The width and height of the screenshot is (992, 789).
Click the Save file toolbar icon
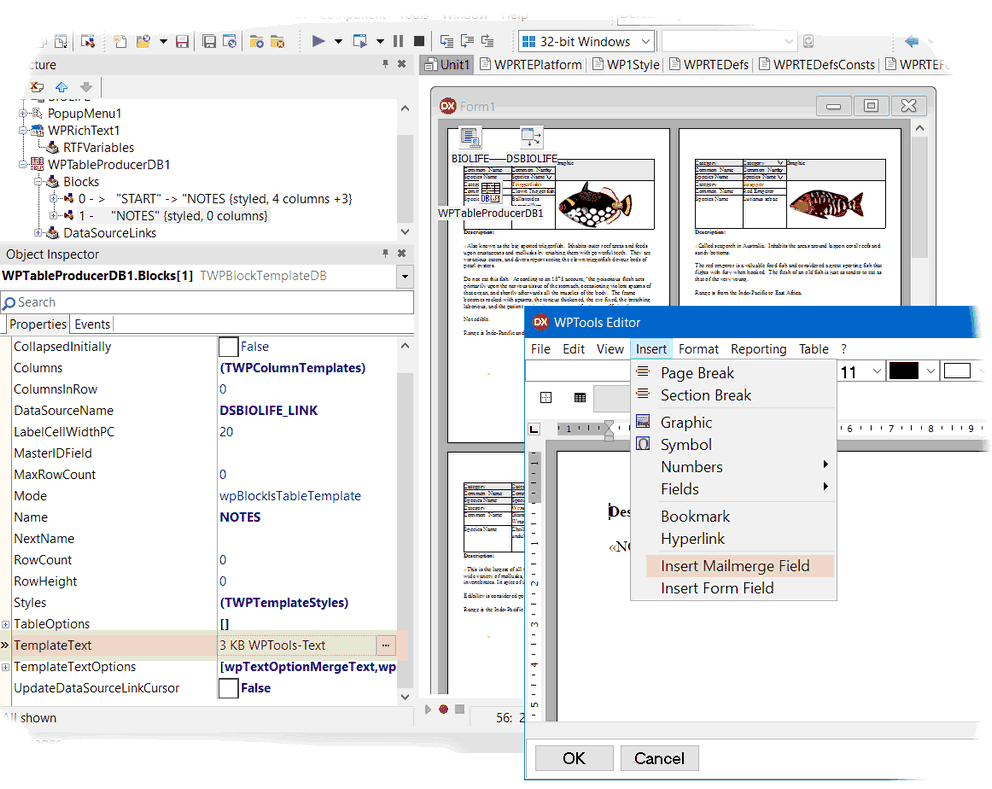(182, 41)
